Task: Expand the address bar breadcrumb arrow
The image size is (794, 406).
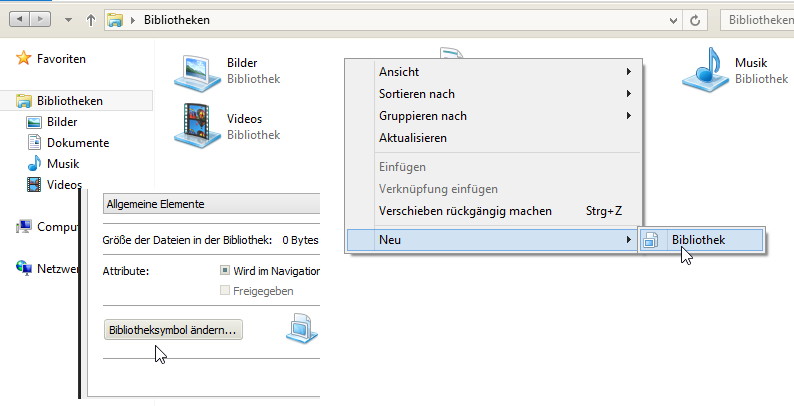Action: [x=133, y=20]
